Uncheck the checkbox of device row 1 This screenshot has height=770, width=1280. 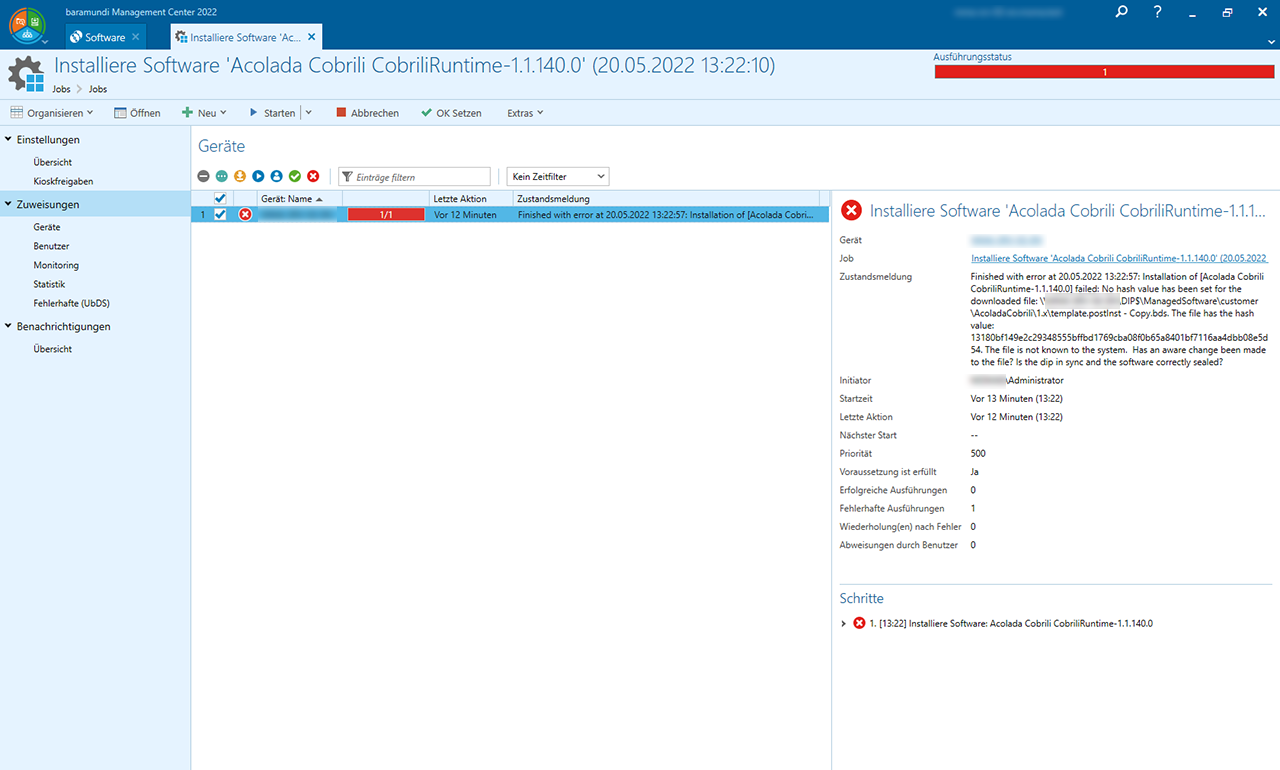click(x=220, y=214)
